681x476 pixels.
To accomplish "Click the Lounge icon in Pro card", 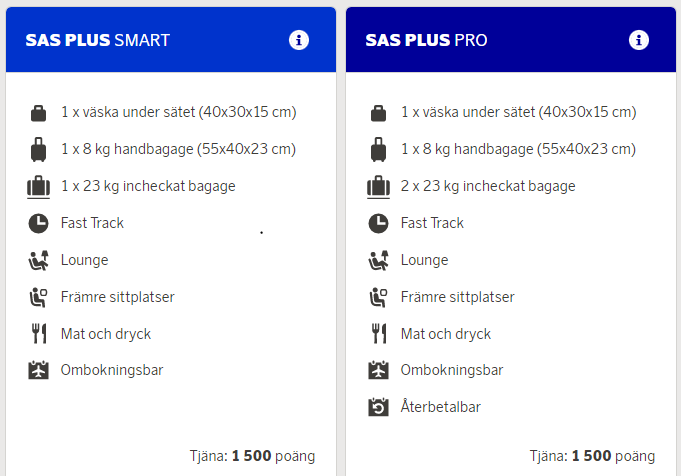I will tap(378, 260).
